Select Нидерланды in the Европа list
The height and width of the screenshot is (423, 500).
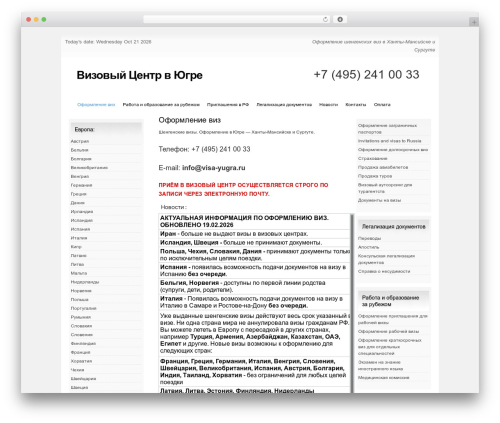pos(85,282)
